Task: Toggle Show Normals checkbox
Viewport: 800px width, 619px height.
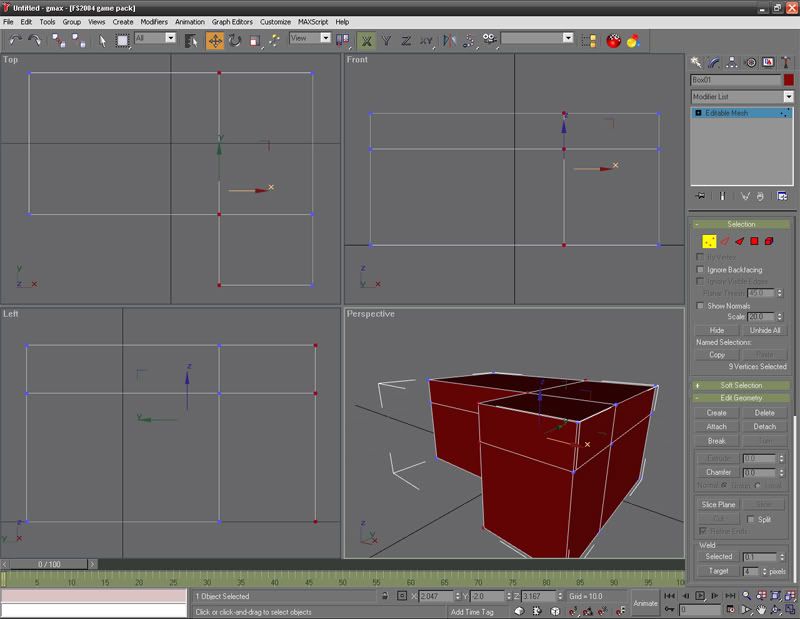Action: pos(700,305)
